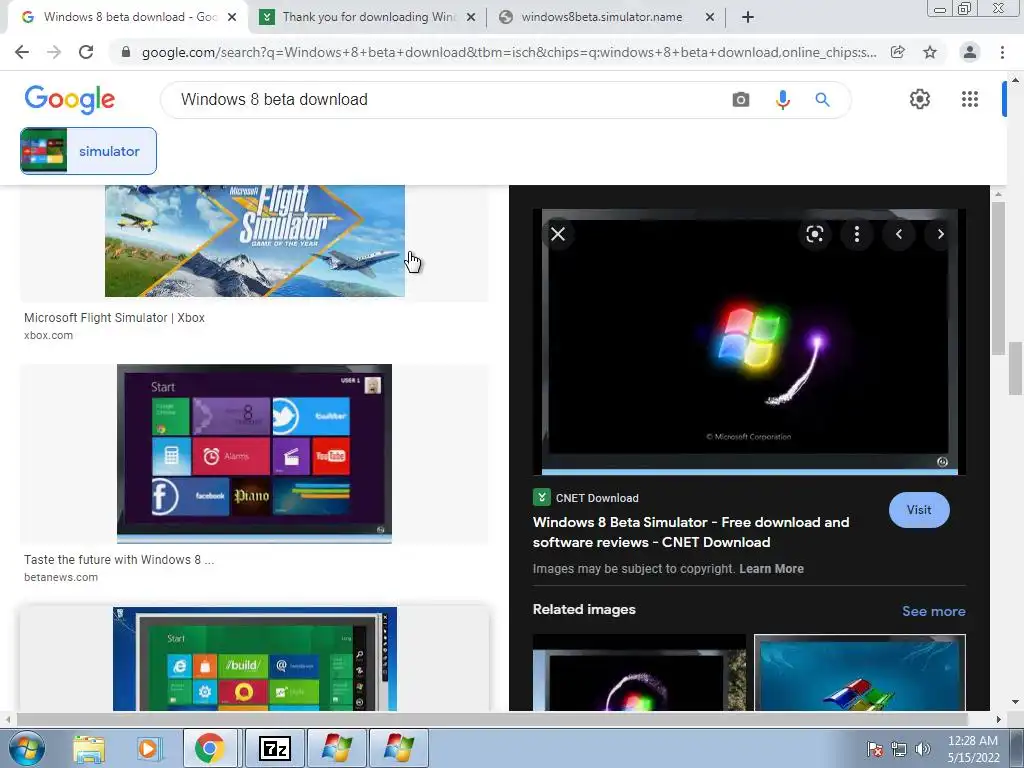The width and height of the screenshot is (1024, 768).
Task: Reload the current page
Action: pos(86,52)
